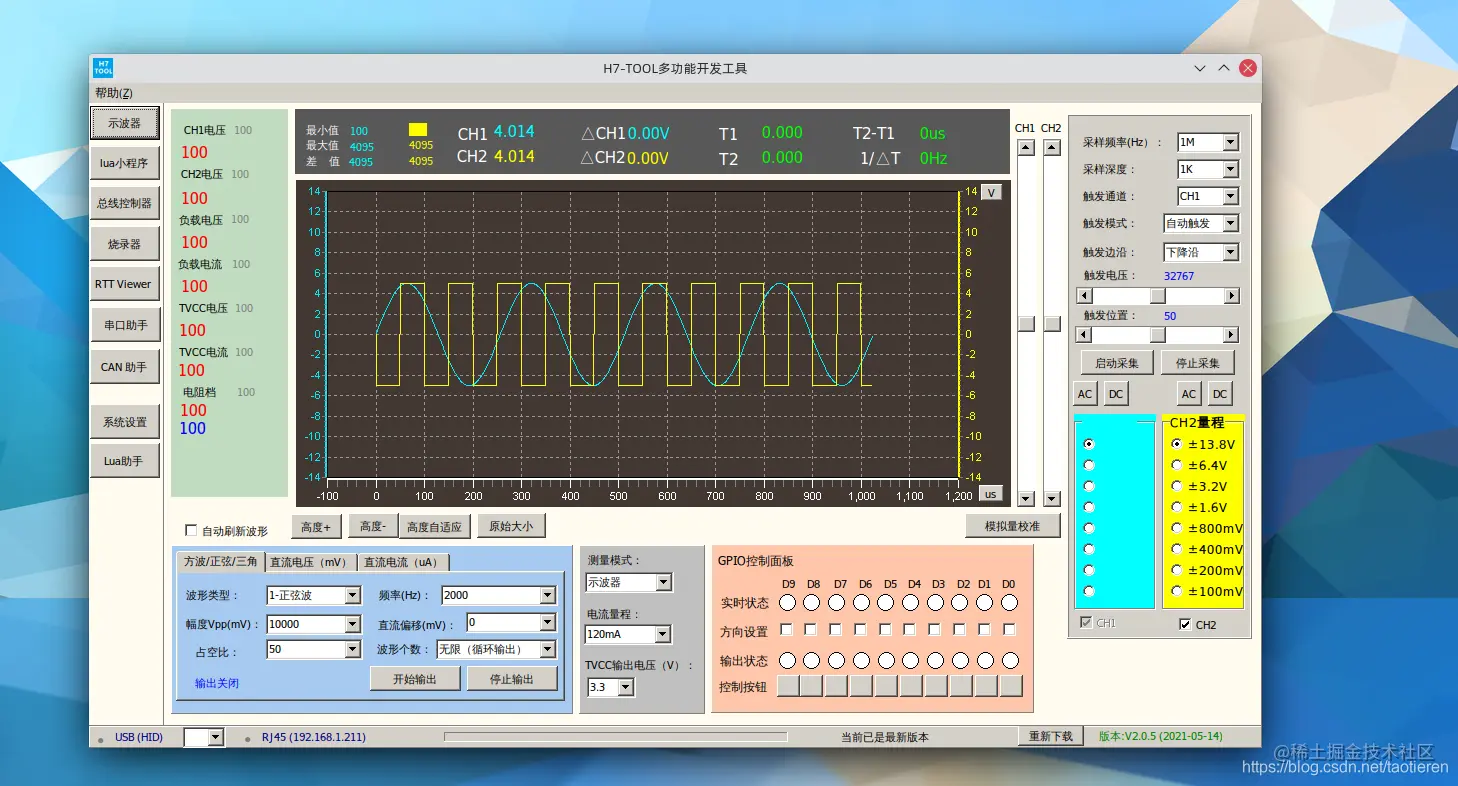1458x786 pixels.
Task: Open CAN 助手 in left sidebar
Action: [x=125, y=367]
